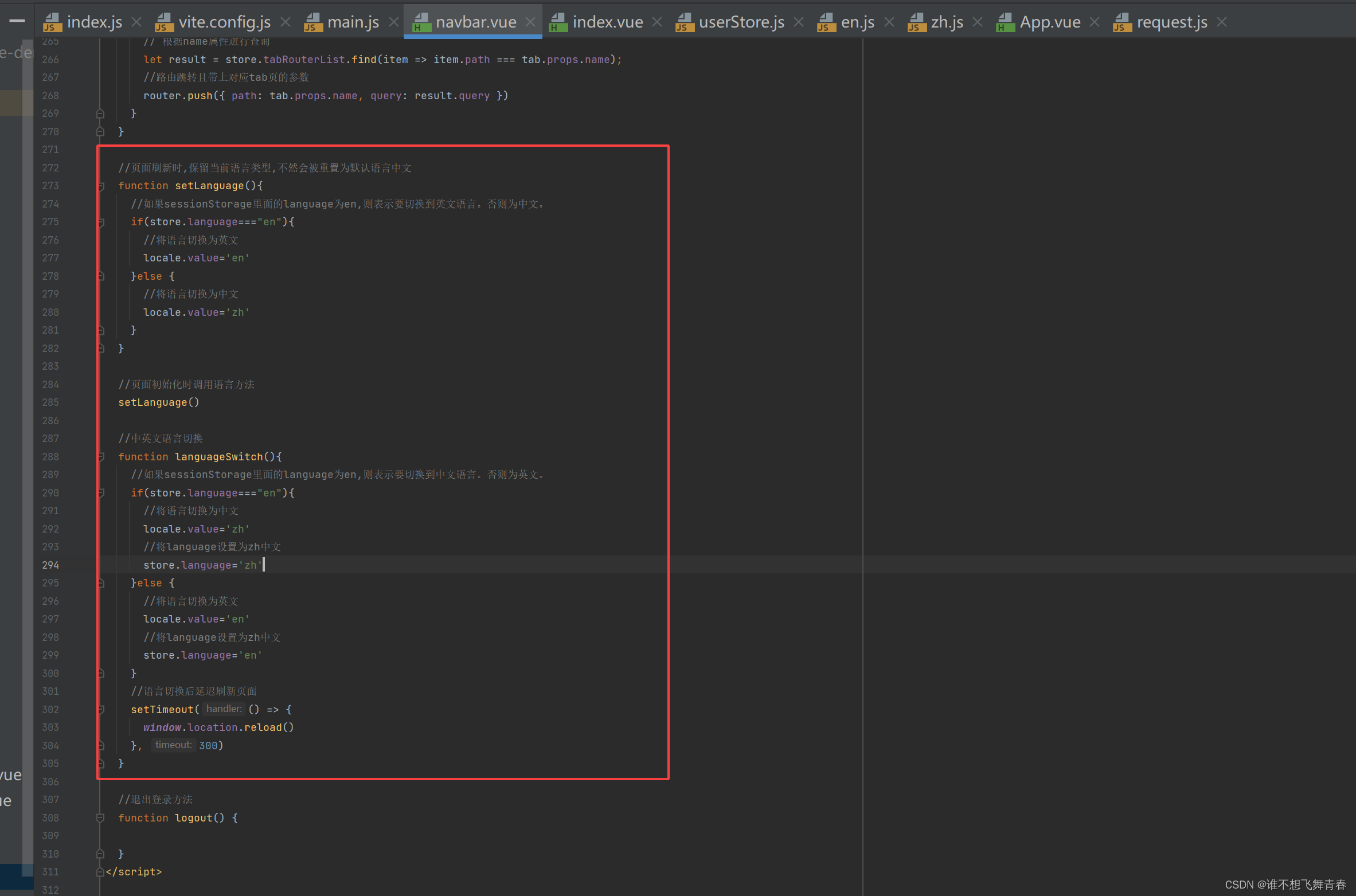
Task: Collapse the setLanguage function fold at line 273
Action: [100, 186]
